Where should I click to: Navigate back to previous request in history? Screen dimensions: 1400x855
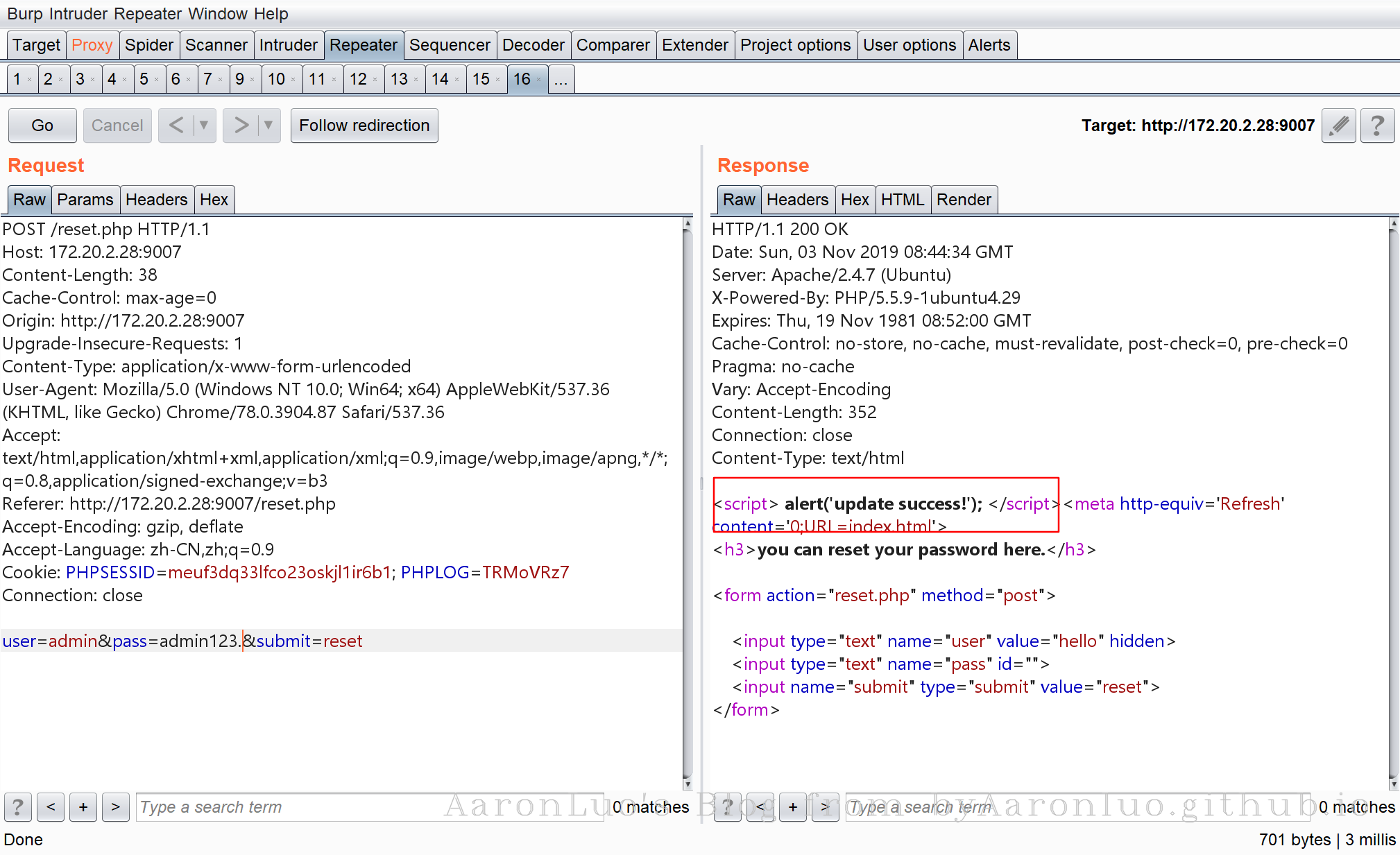point(176,126)
